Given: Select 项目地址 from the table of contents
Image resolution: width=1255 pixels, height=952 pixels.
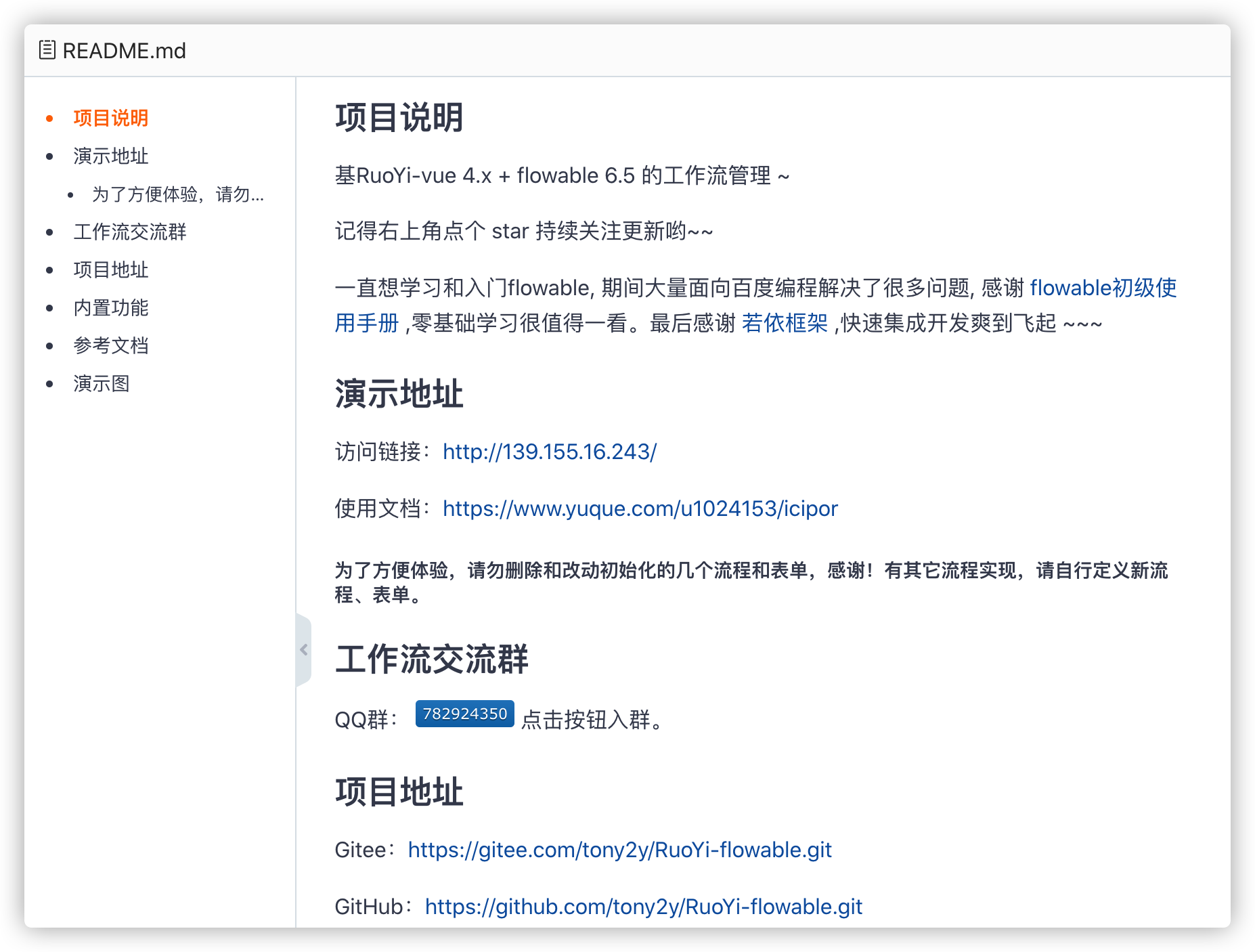Looking at the screenshot, I should (x=110, y=270).
